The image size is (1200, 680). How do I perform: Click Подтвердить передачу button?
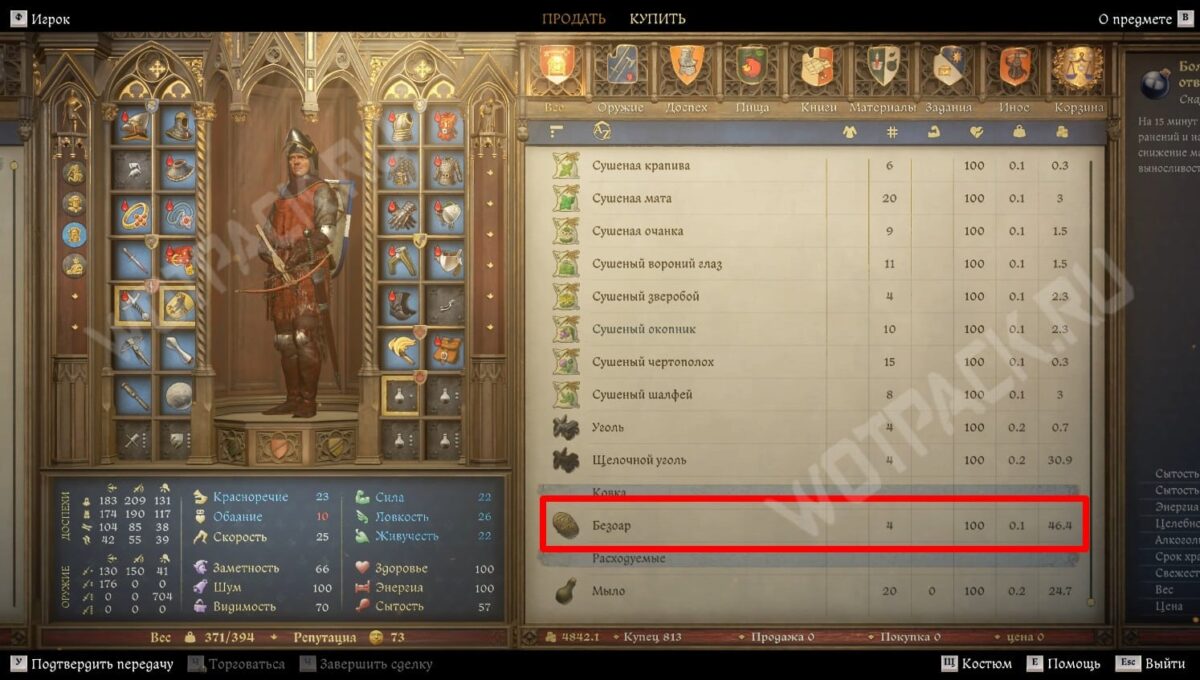tap(92, 664)
